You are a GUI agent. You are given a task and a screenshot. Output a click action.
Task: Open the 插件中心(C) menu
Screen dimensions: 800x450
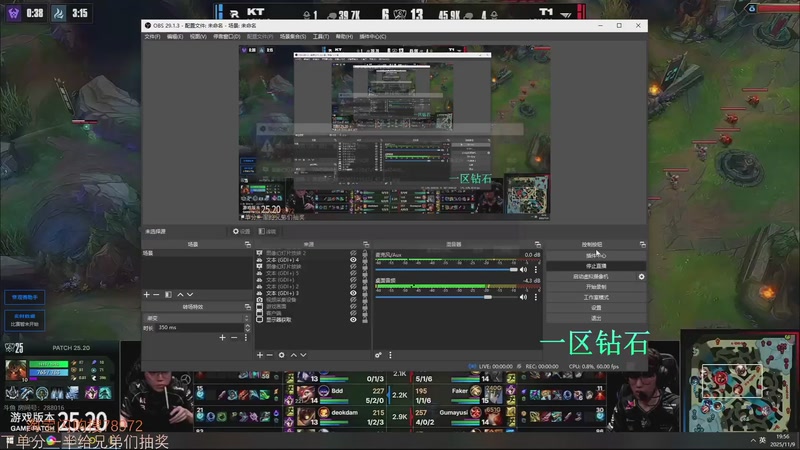pyautogui.click(x=373, y=37)
